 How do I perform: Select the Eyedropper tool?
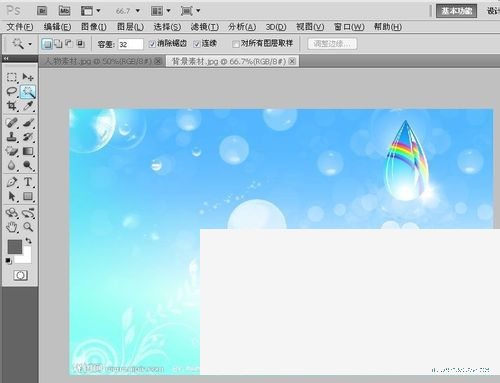coord(28,106)
